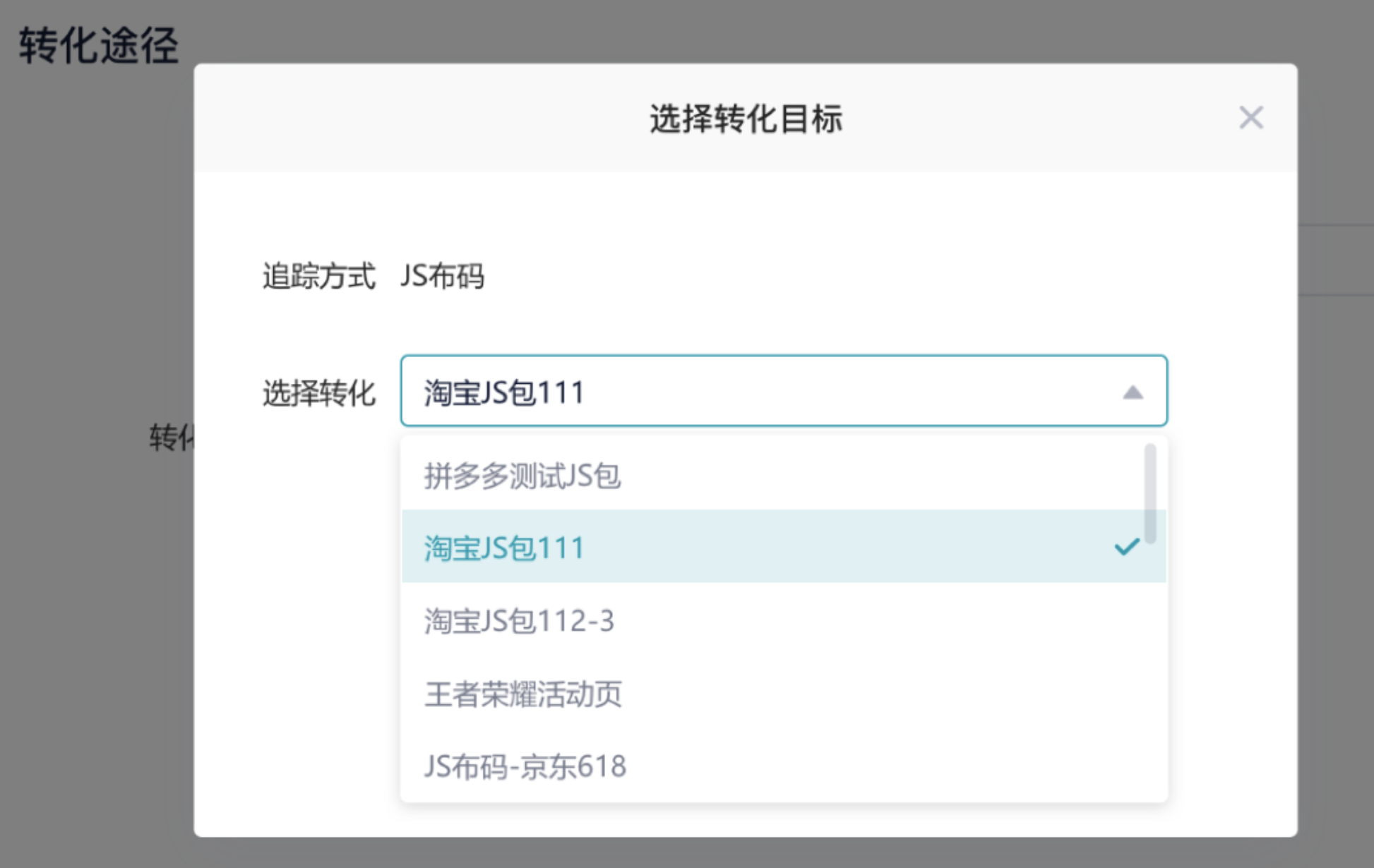Viewport: 1374px width, 868px height.
Task: Click the checkmark beside 淘宝JS包111
Action: [x=1128, y=546]
